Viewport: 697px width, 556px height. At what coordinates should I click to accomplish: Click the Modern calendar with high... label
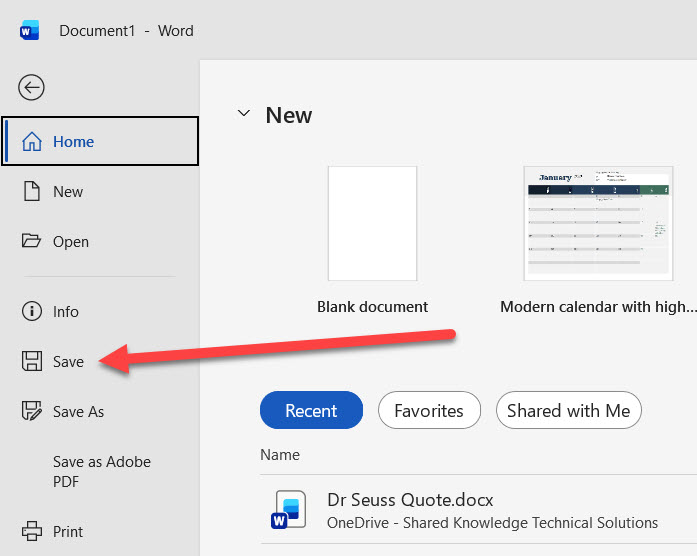point(598,307)
